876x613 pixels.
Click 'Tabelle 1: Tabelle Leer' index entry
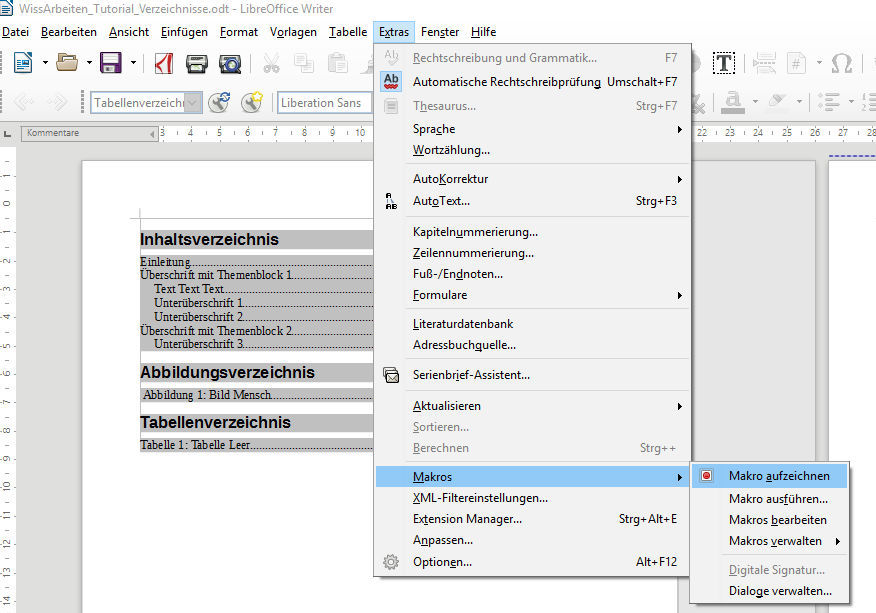195,445
